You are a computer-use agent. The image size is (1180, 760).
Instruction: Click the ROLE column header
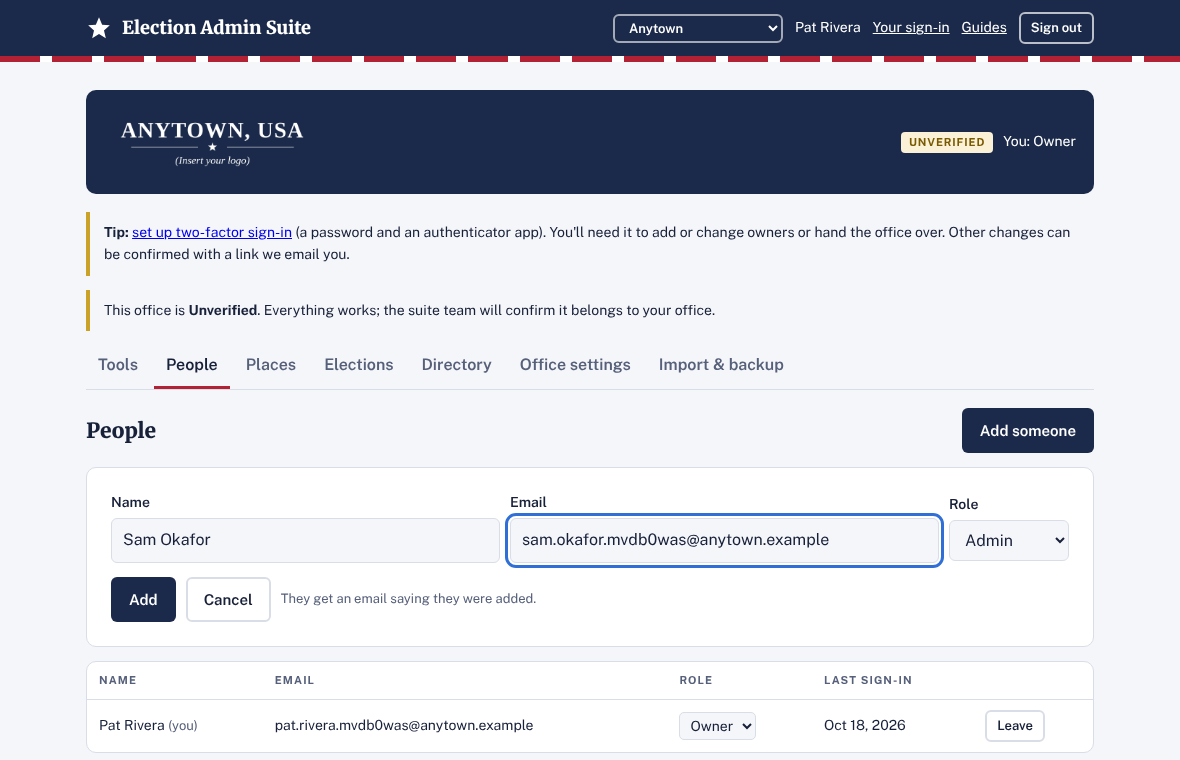point(695,680)
